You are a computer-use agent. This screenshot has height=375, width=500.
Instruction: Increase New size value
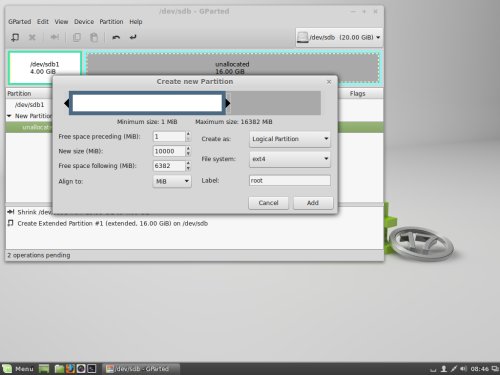(x=188, y=148)
